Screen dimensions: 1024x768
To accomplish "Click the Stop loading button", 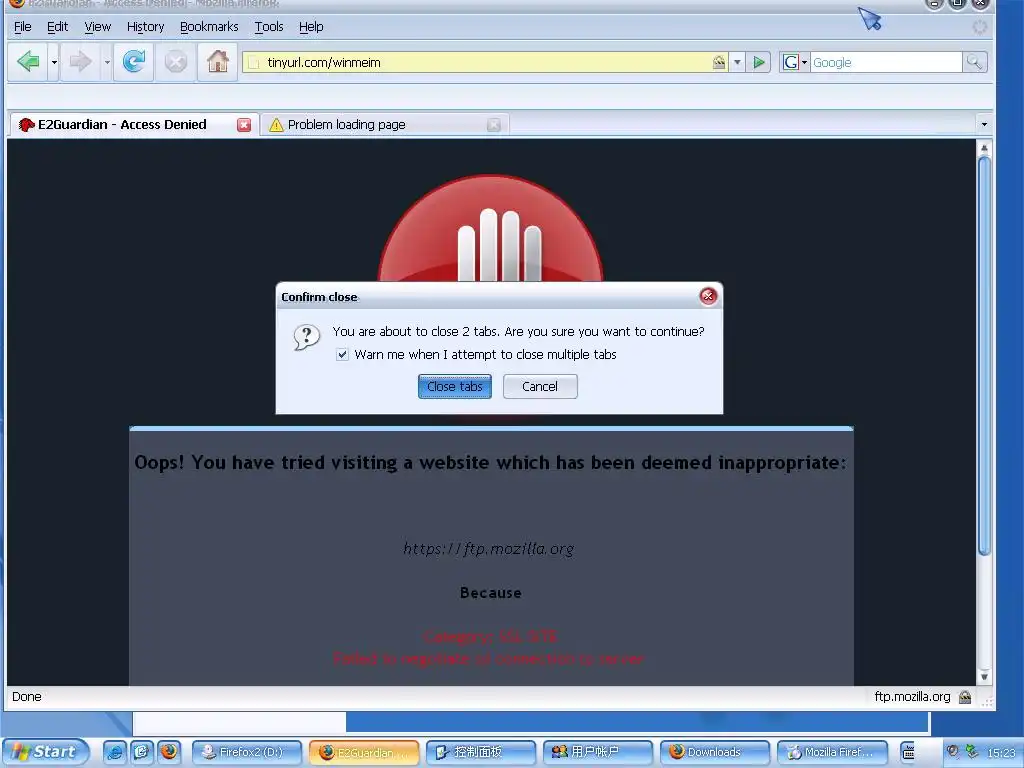I will (176, 62).
